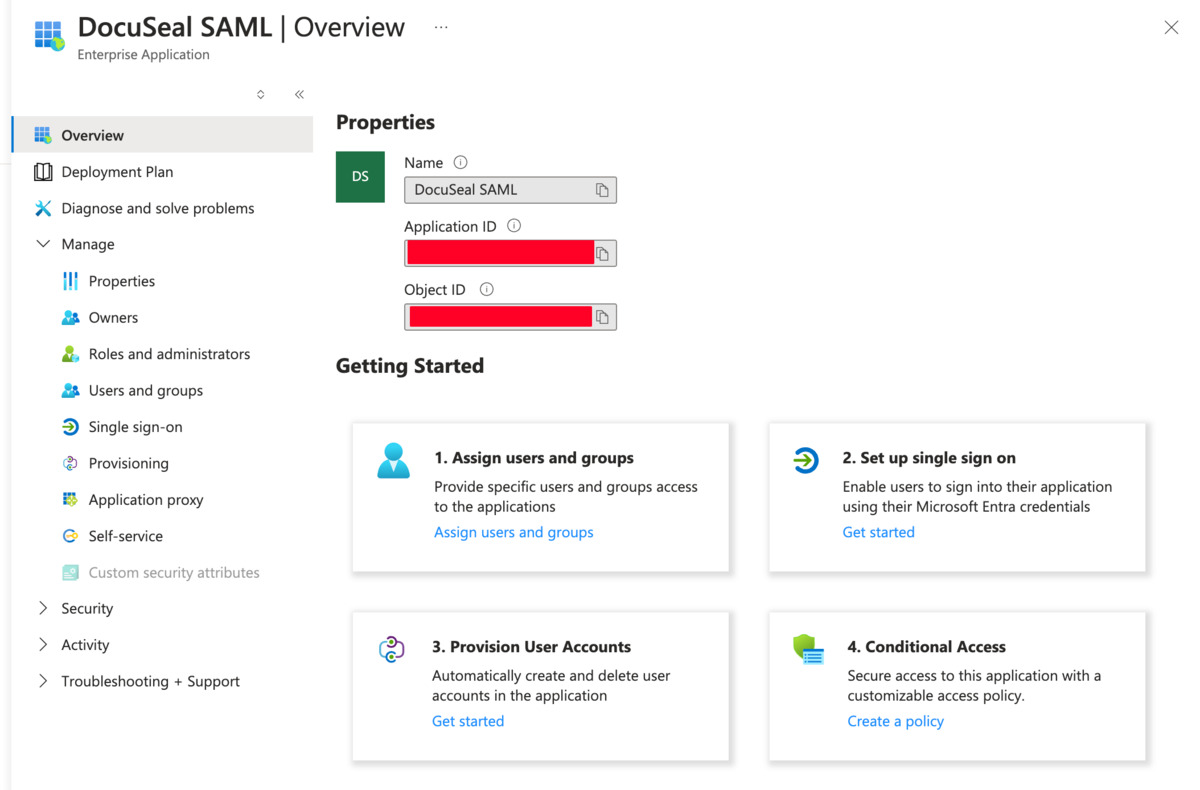Screen dimensions: 1200x790
Task: Click the Deployment Plan book icon
Action: pos(43,172)
